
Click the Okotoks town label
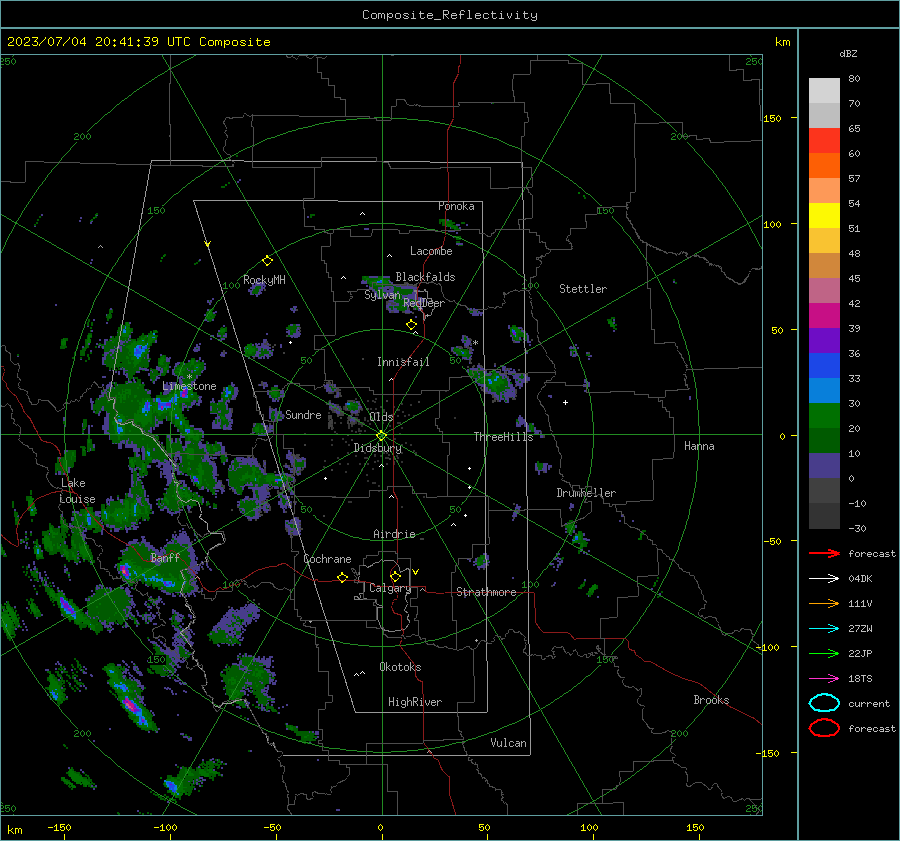click(x=400, y=667)
